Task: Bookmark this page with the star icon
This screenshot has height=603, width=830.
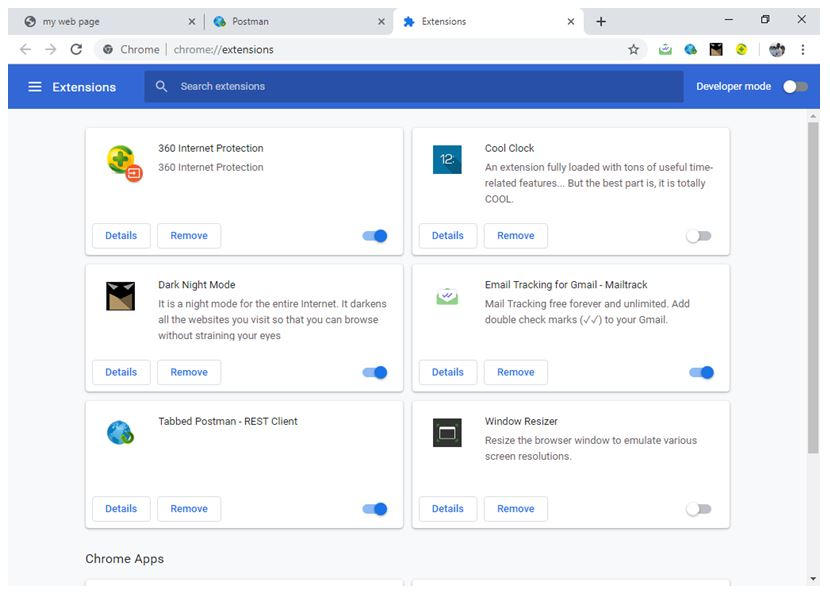Action: pyautogui.click(x=634, y=49)
